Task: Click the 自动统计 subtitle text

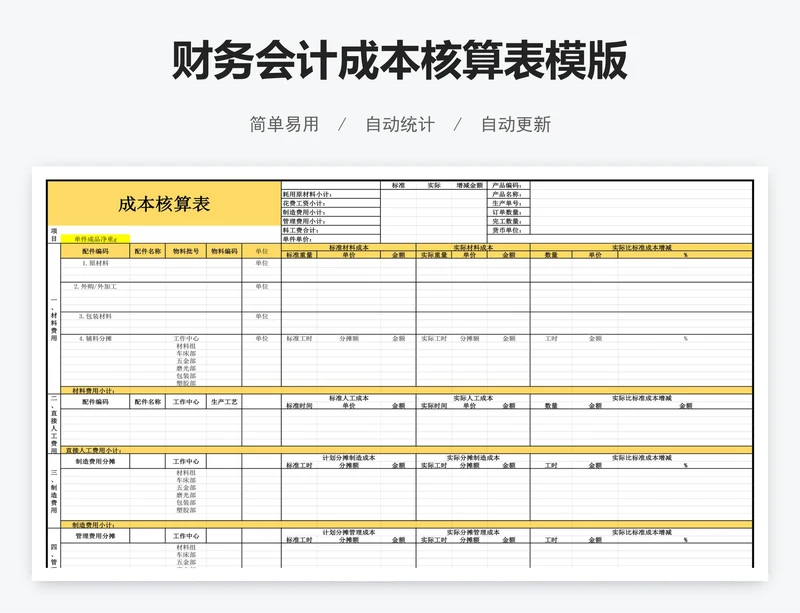Action: [400, 124]
